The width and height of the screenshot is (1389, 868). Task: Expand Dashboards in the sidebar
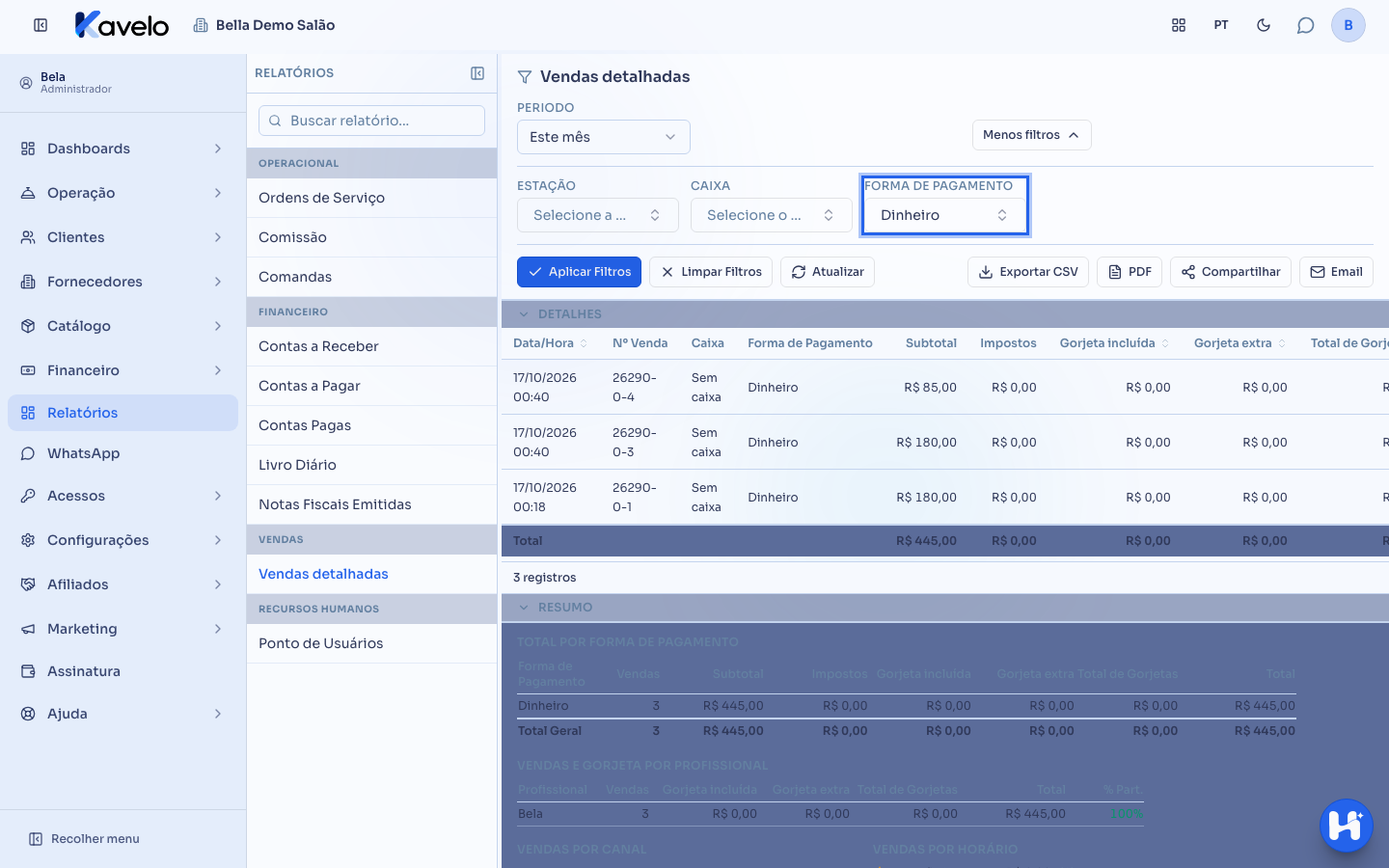123,149
